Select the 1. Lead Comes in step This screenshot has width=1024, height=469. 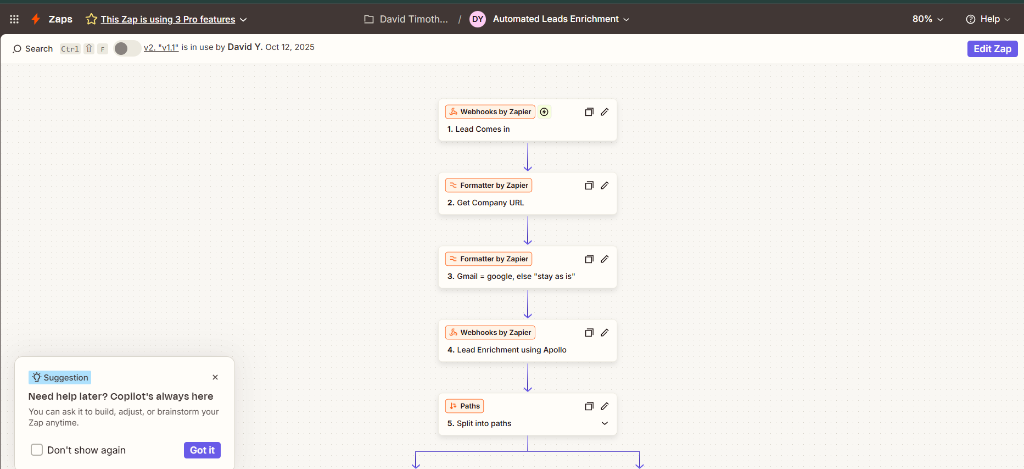click(528, 120)
